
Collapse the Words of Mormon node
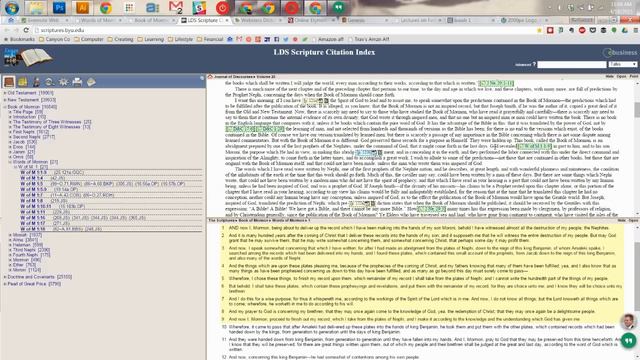(10, 162)
